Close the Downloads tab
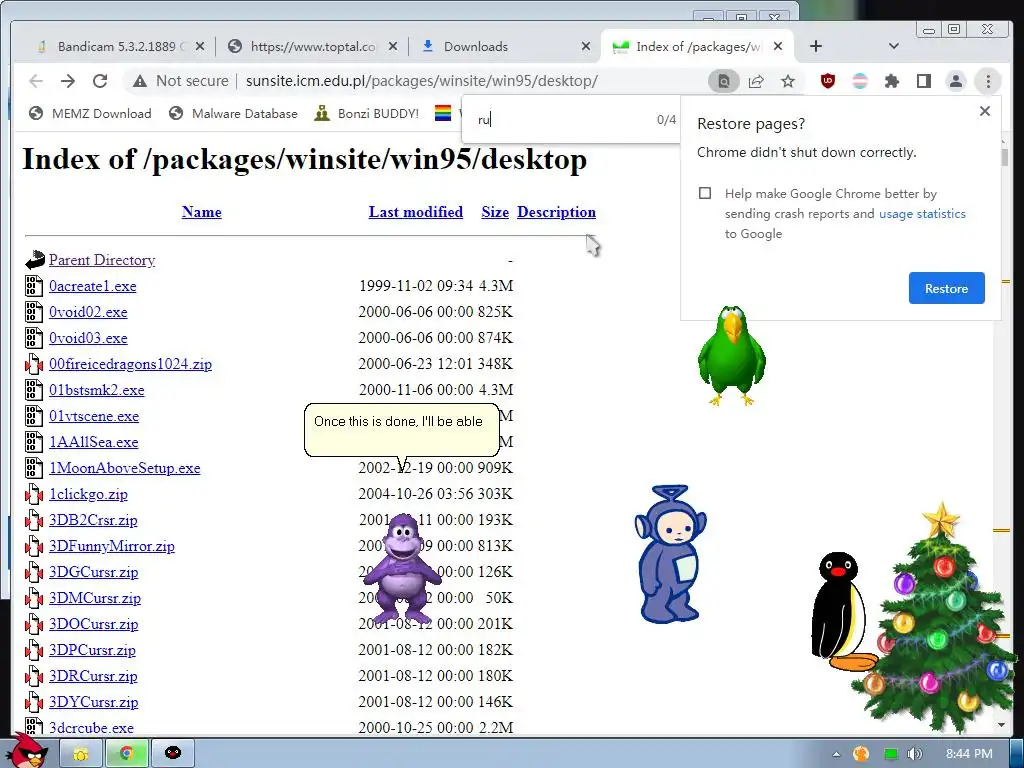Viewport: 1024px width, 768px height. [586, 46]
